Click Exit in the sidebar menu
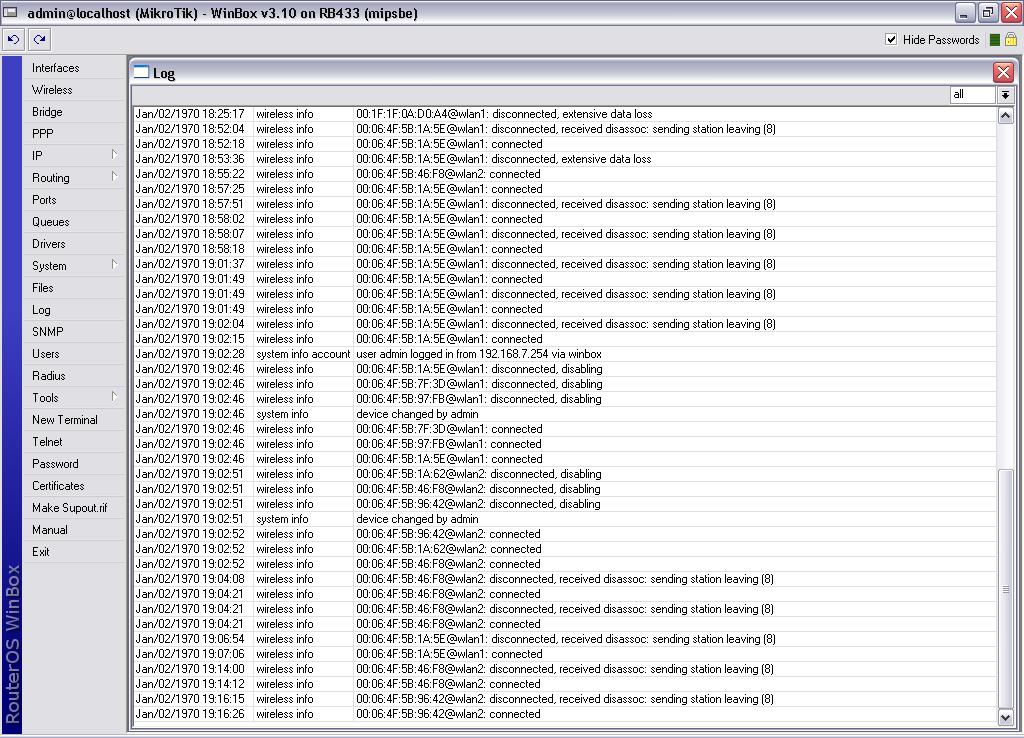The width and height of the screenshot is (1024, 738). 74,552
